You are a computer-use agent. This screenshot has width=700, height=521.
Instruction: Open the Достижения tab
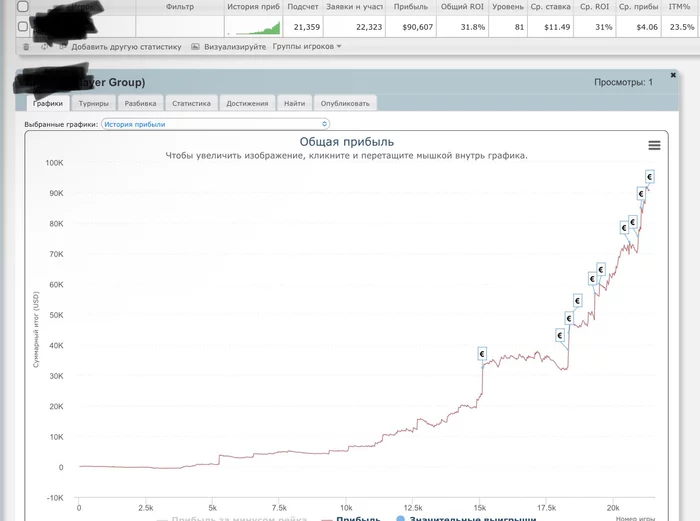click(247, 103)
